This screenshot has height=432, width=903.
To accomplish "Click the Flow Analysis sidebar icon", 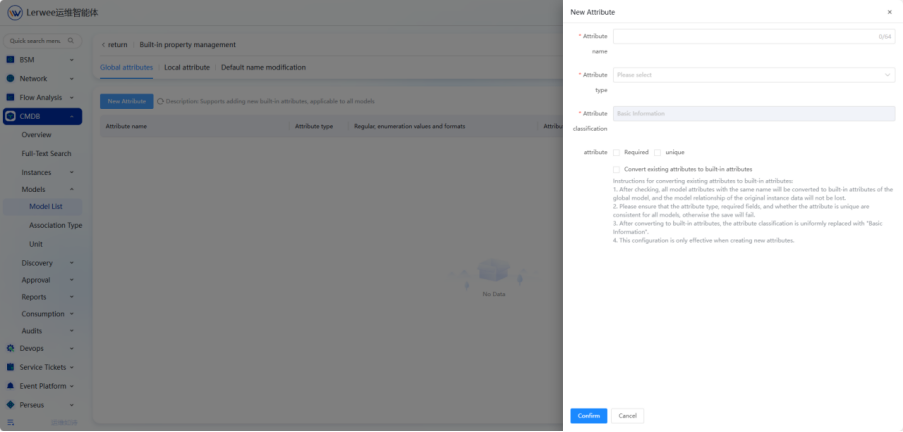I will [11, 97].
